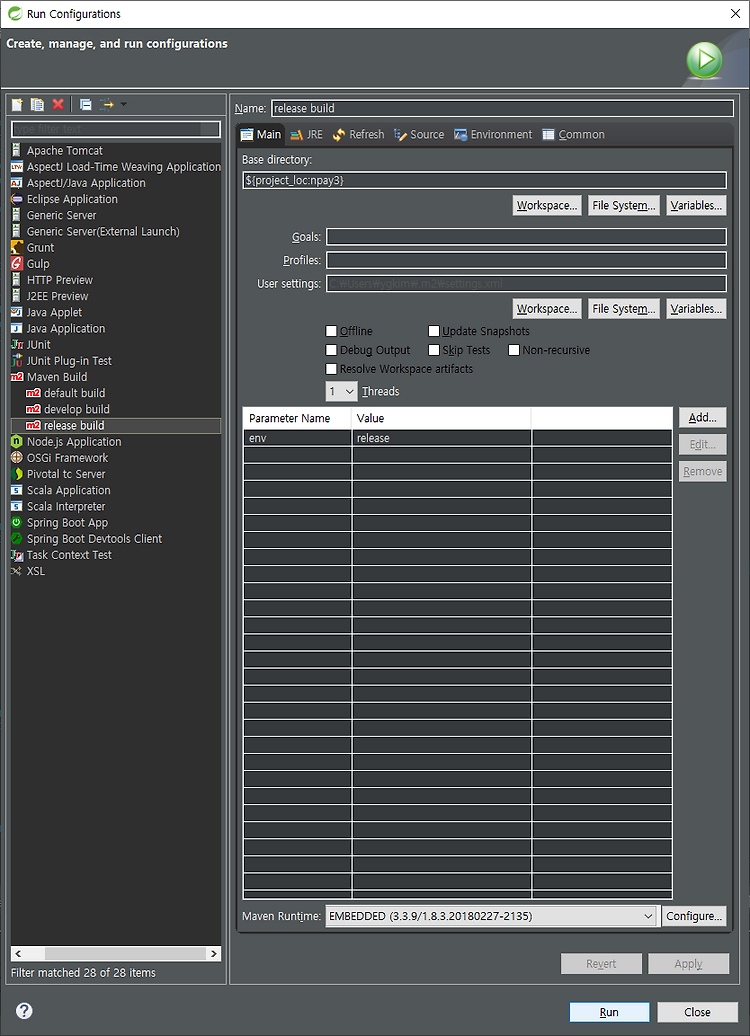
Task: Select Maven Build category
Action: (x=57, y=377)
